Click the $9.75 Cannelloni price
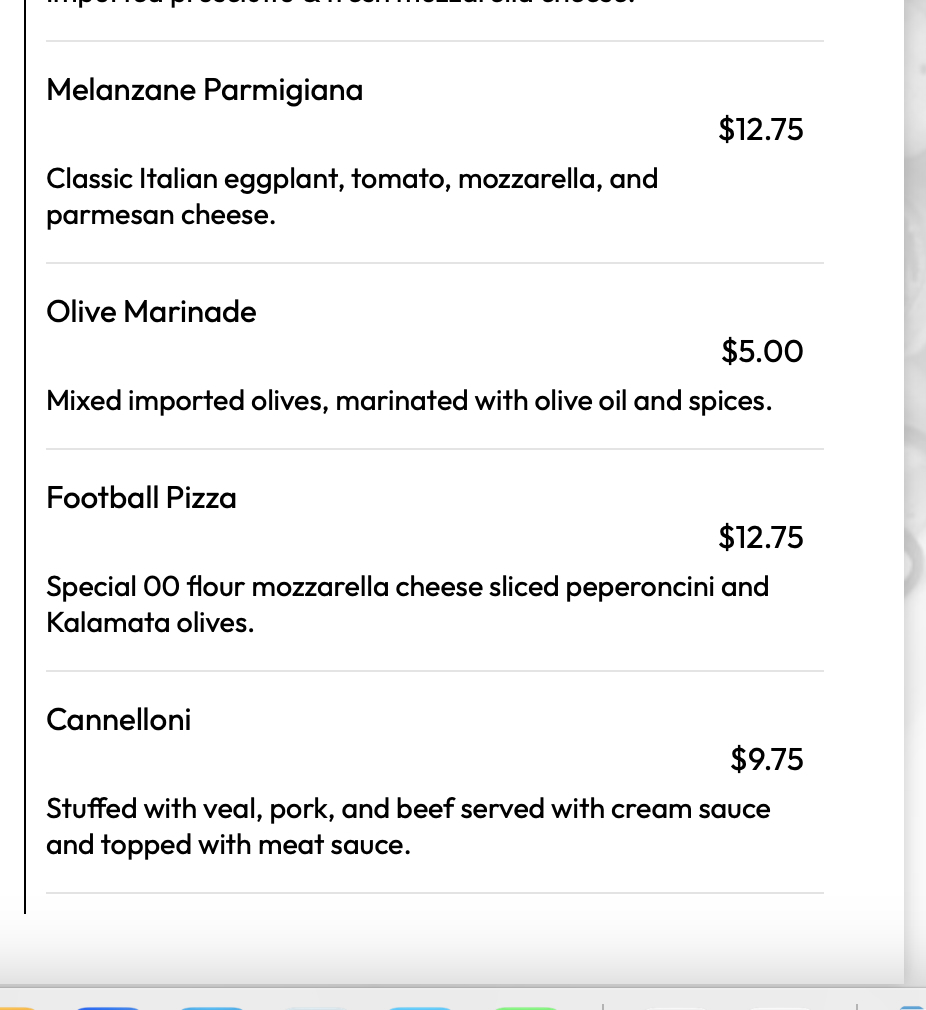Image resolution: width=926 pixels, height=1010 pixels. (x=766, y=759)
